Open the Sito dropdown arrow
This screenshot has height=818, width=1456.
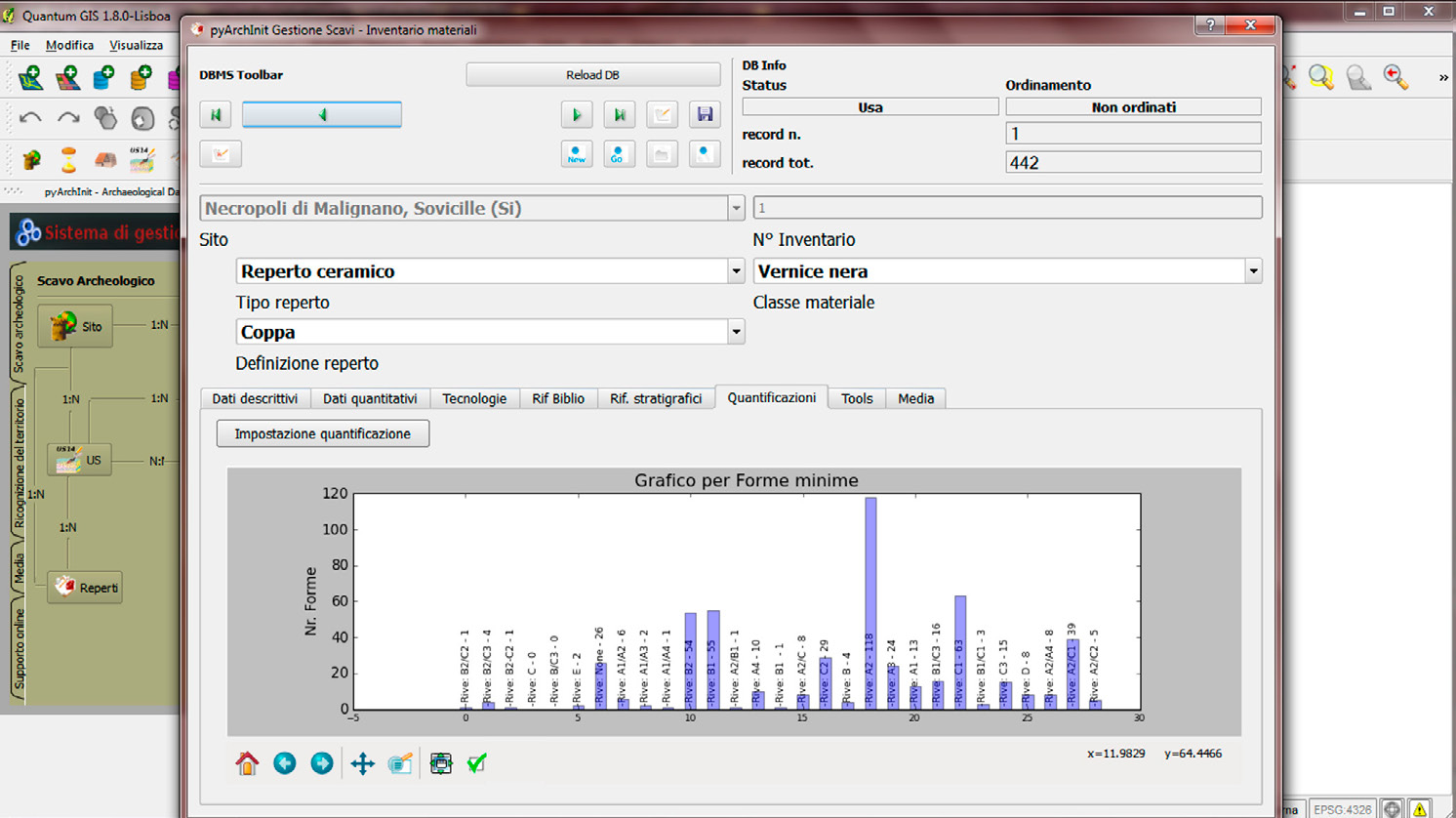(x=736, y=208)
